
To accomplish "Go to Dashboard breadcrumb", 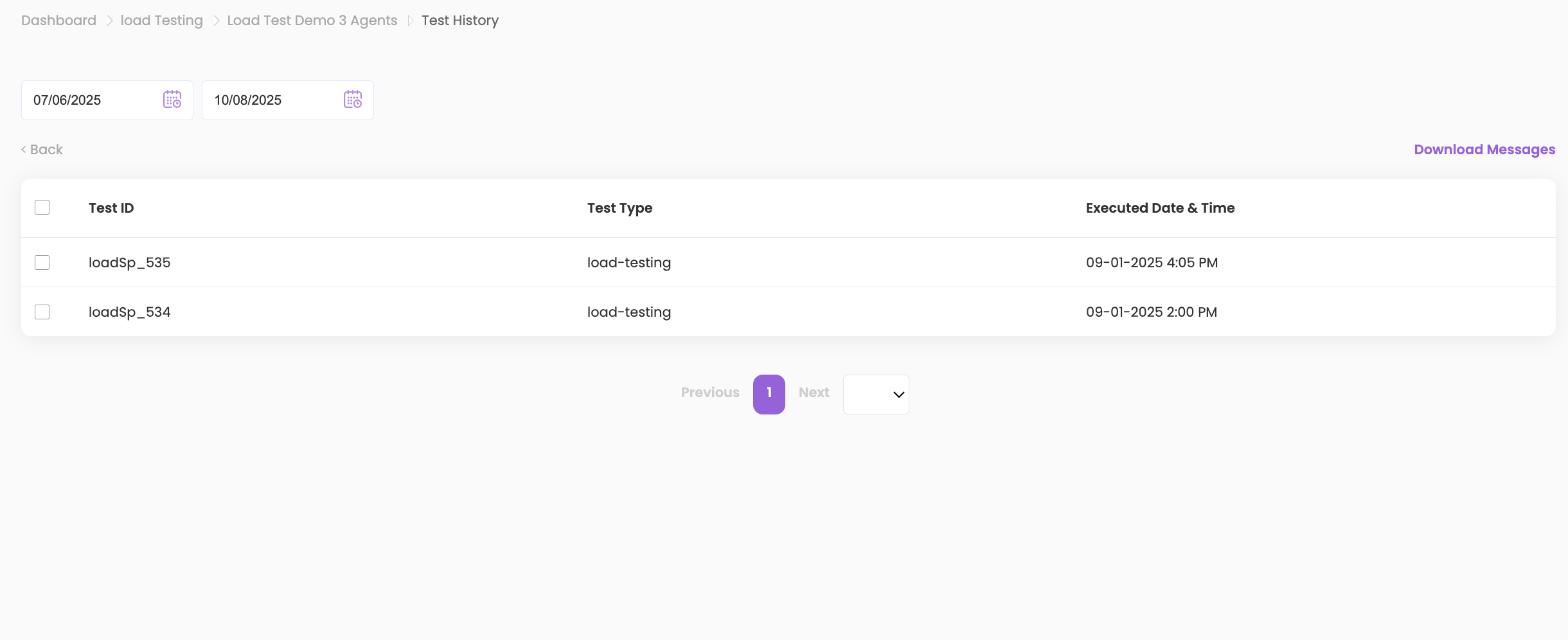I will click(x=58, y=21).
